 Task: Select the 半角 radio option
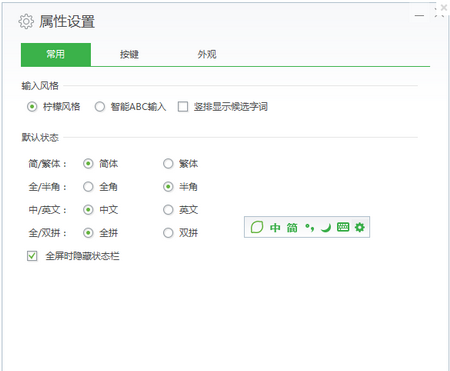(168, 187)
